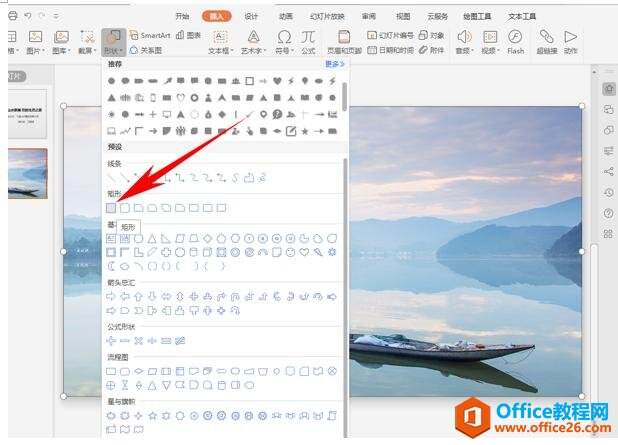Viewport: 618px width, 445px height.
Task: Choose the rectangle shape under 矩形
Action: pos(111,208)
